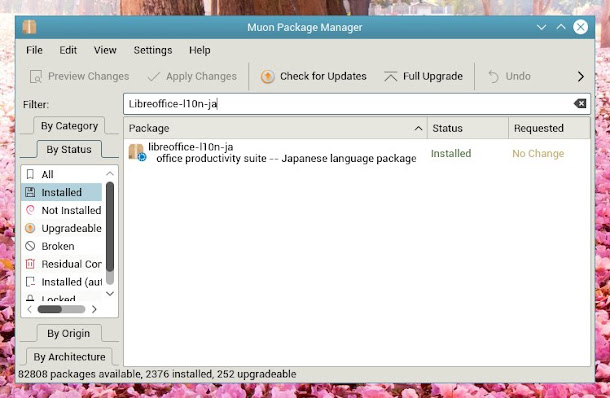Screen dimensions: 610x398
Task: Click Check for Updates
Action: tap(314, 76)
